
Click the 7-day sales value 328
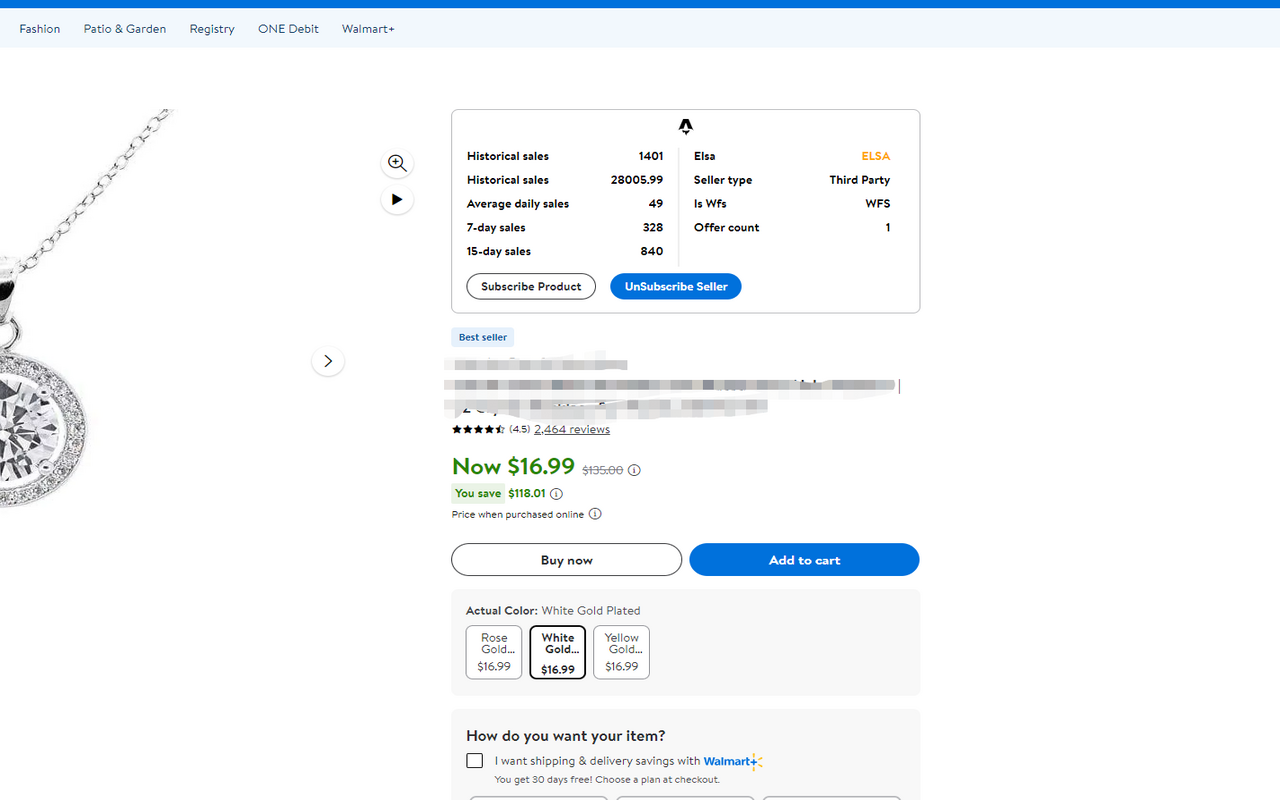(x=653, y=228)
